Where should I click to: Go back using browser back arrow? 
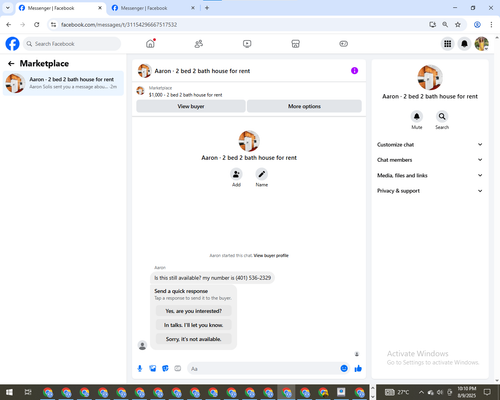[x=9, y=24]
